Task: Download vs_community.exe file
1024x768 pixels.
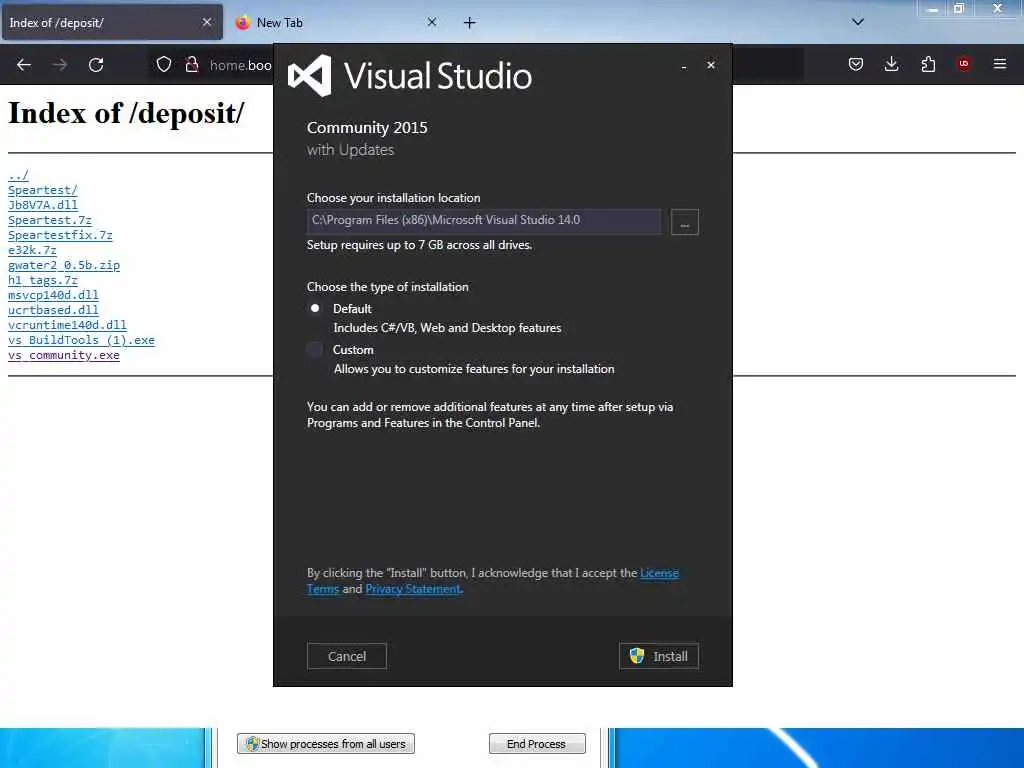Action: (x=64, y=355)
